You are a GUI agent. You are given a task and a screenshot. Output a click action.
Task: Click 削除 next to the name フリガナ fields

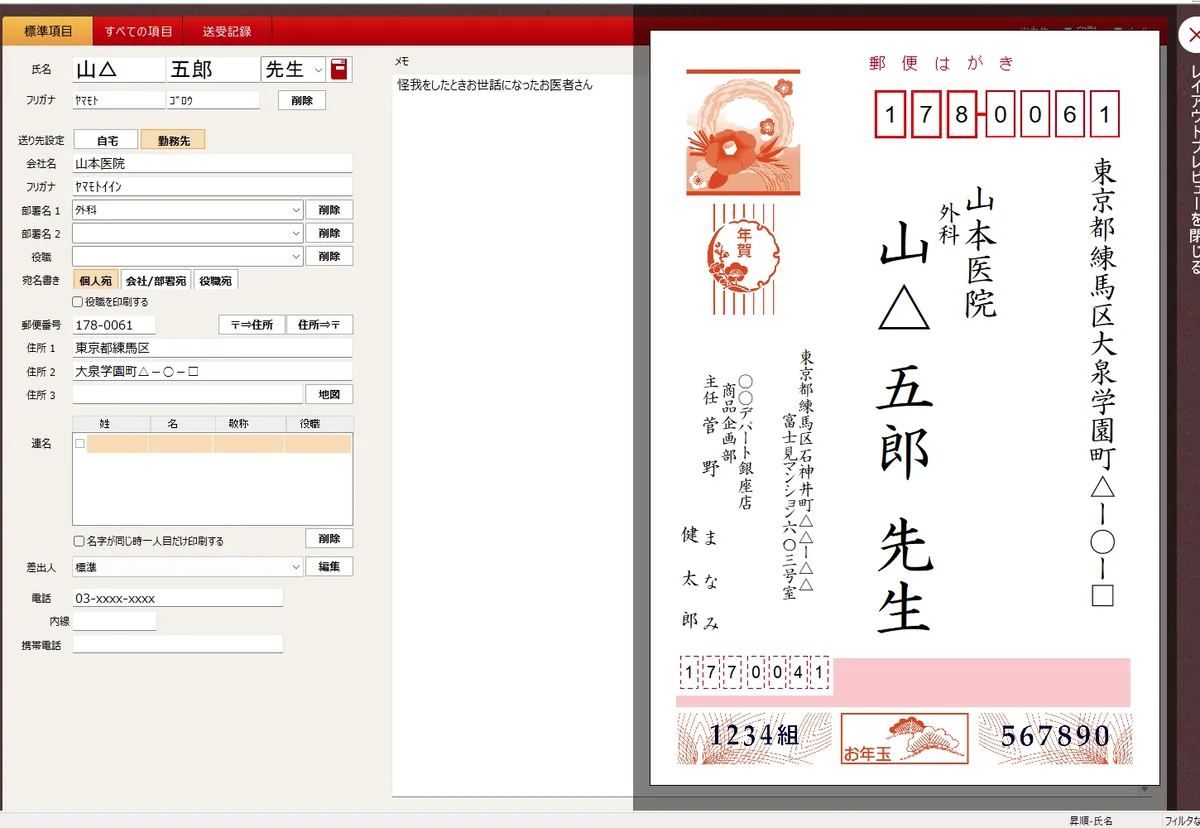pyautogui.click(x=302, y=100)
